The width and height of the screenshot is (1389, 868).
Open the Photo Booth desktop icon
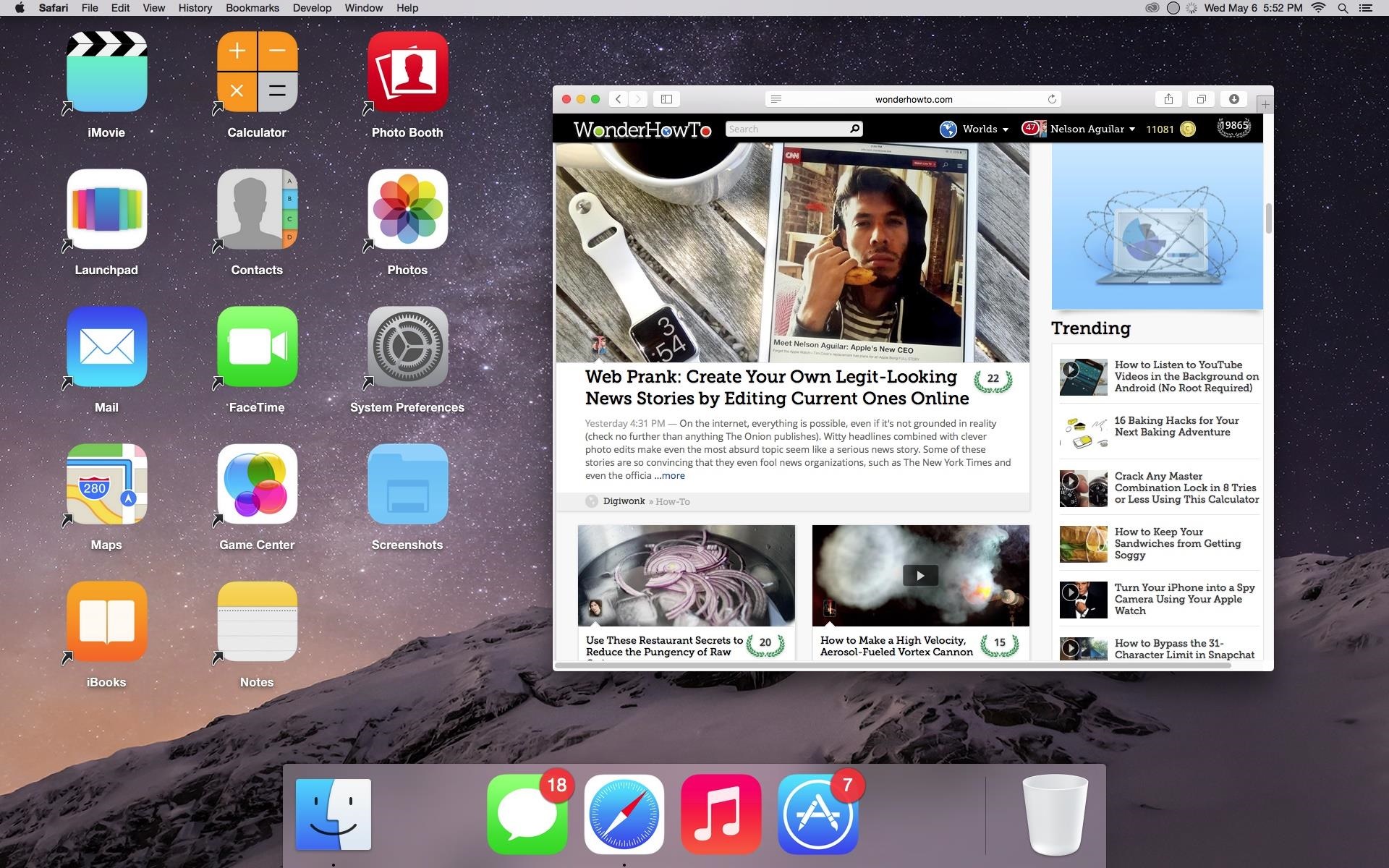tap(407, 72)
